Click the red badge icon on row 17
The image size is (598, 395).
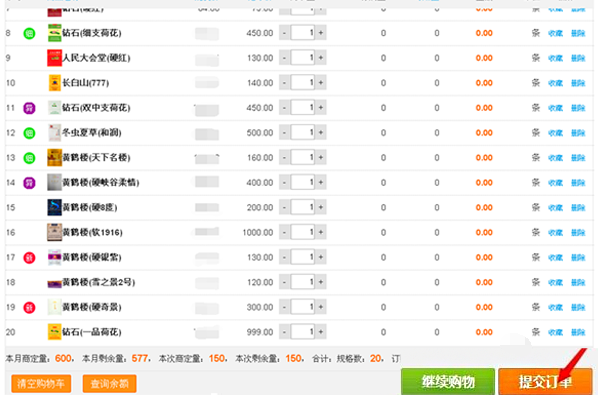[x=29, y=258]
